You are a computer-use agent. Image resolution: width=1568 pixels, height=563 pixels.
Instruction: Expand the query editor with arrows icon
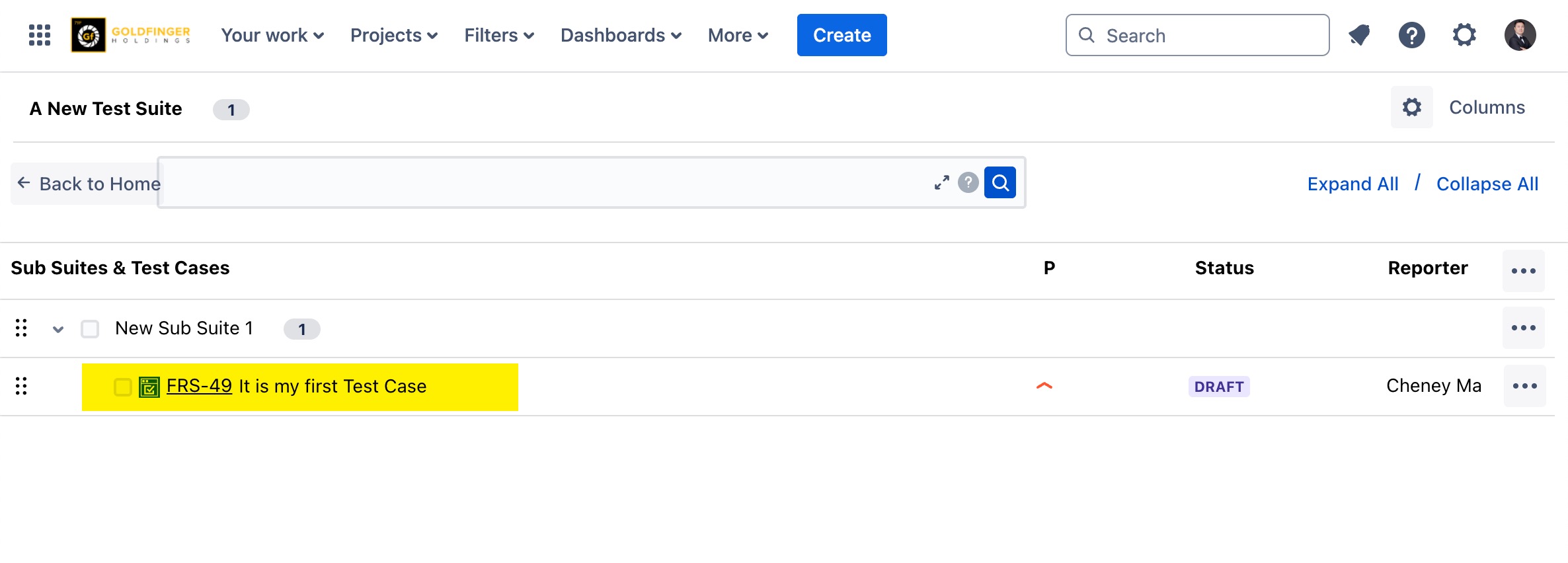(x=941, y=182)
